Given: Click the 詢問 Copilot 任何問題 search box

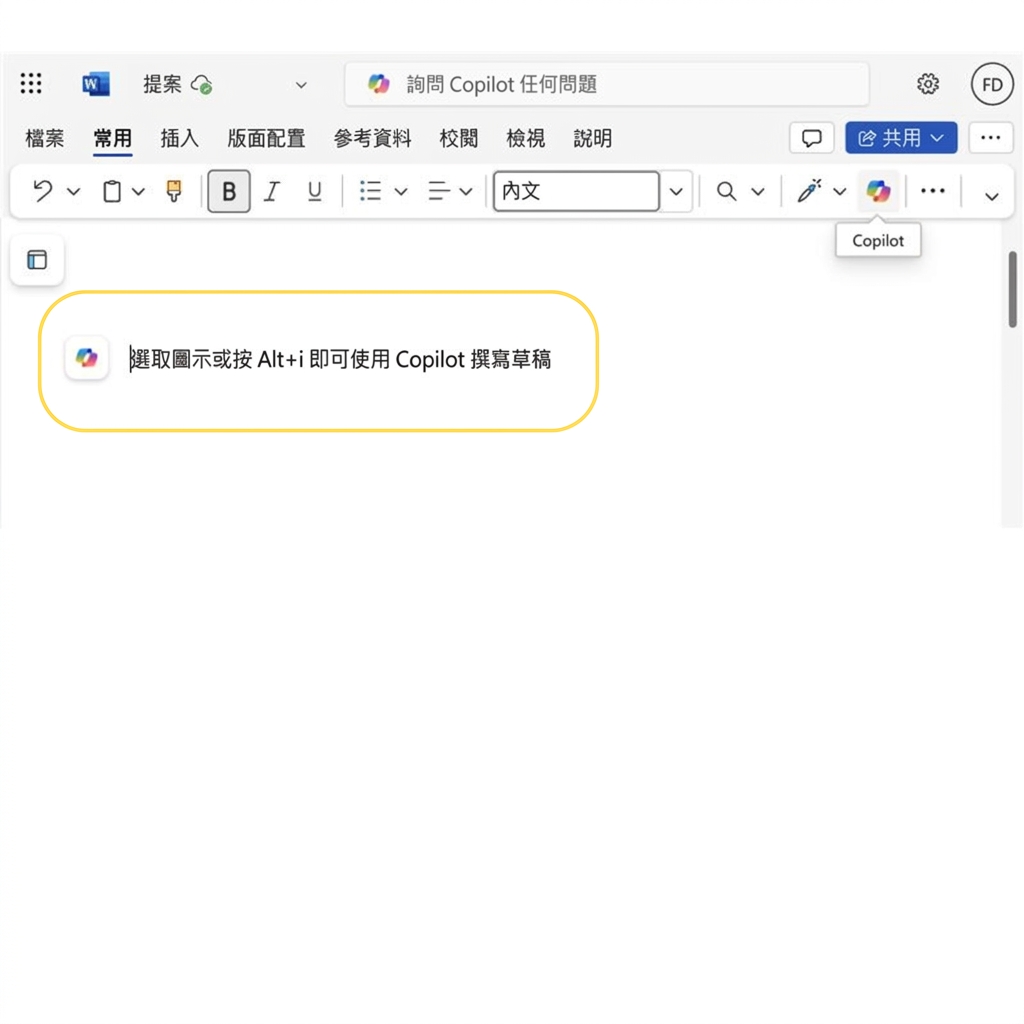Looking at the screenshot, I should (607, 84).
